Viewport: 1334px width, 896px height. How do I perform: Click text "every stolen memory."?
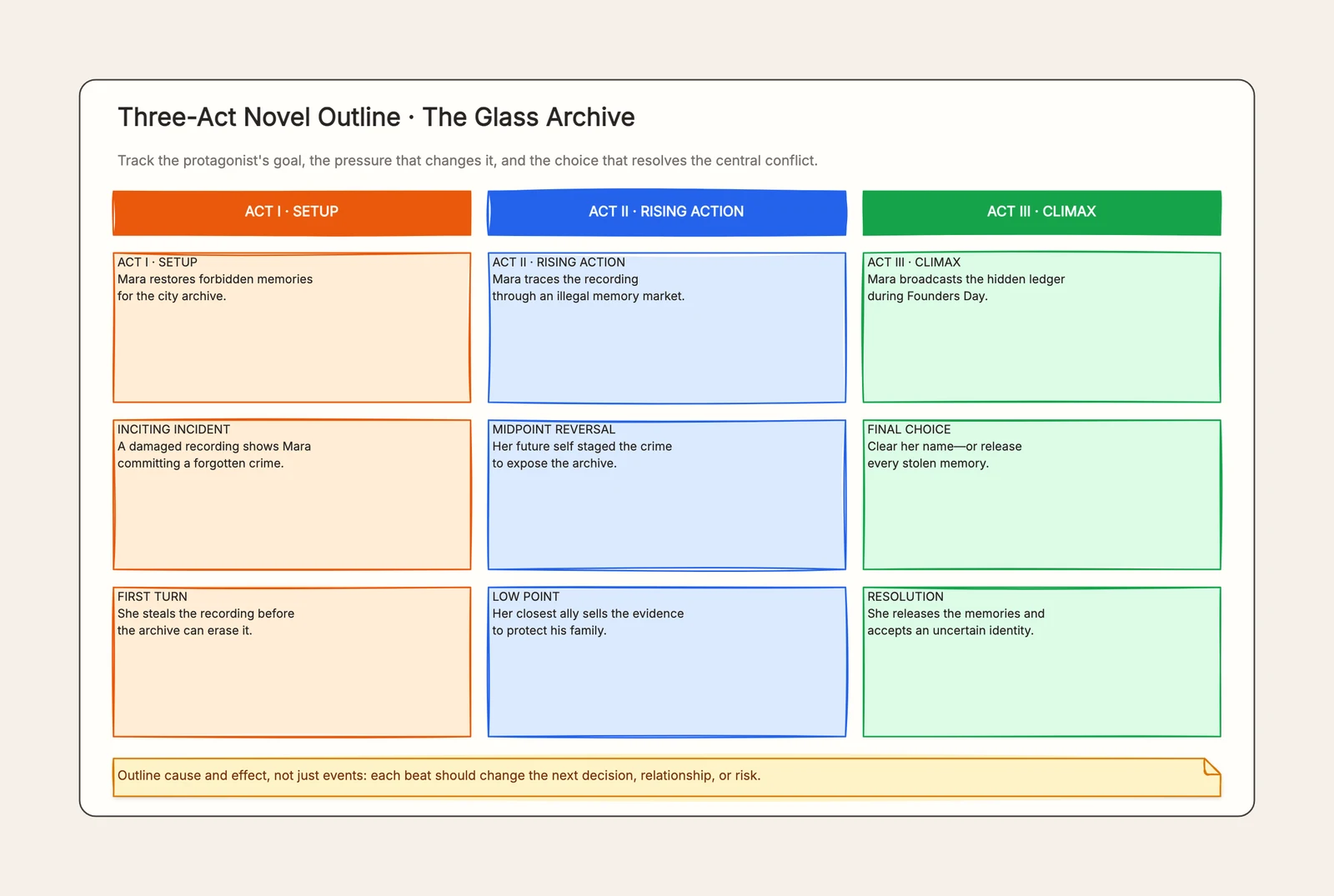pos(928,463)
